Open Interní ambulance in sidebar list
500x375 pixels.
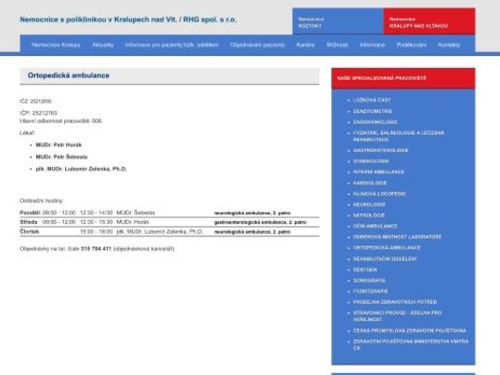tap(378, 172)
